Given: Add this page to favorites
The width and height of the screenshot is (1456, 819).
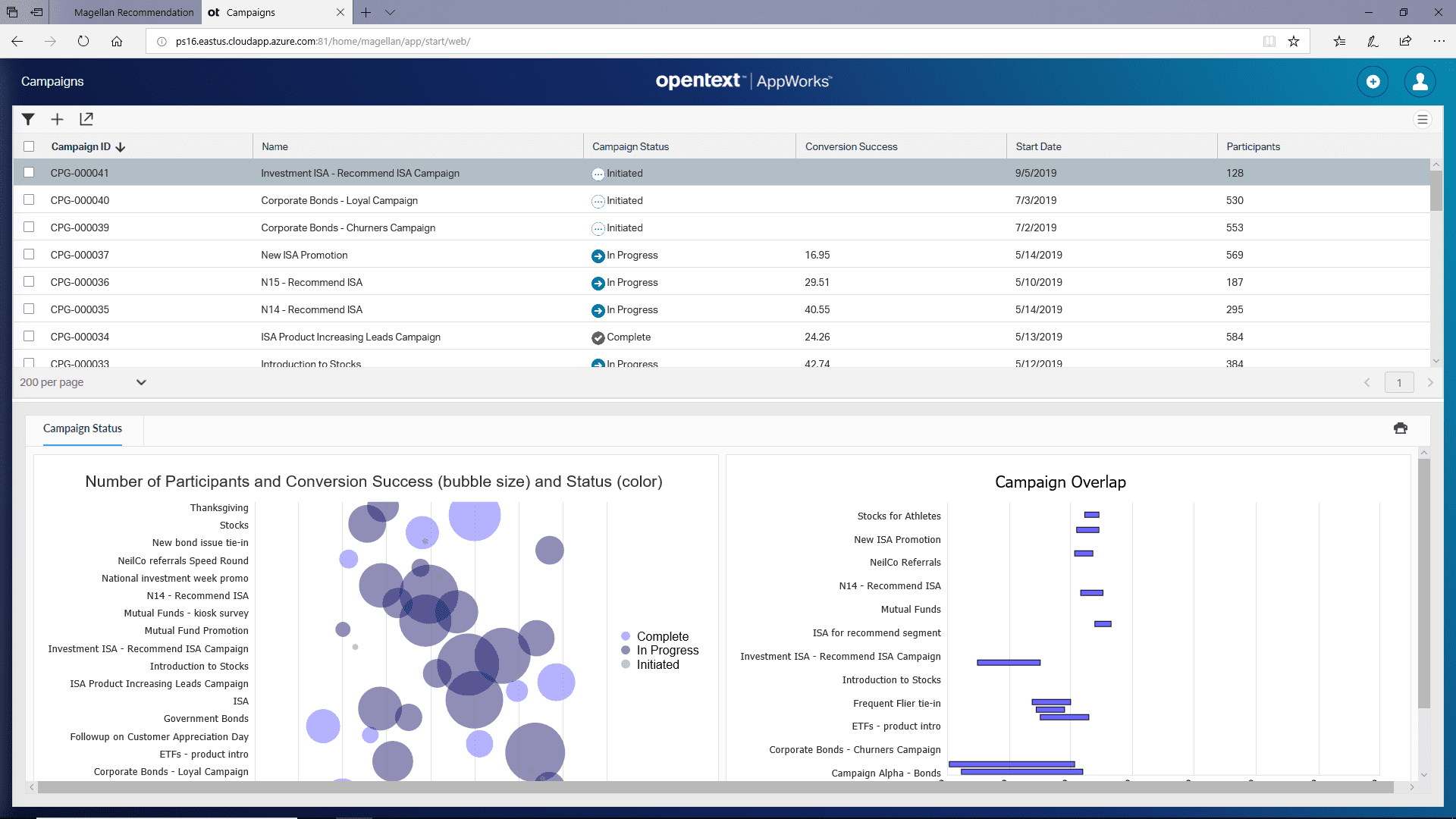Looking at the screenshot, I should [x=1294, y=42].
